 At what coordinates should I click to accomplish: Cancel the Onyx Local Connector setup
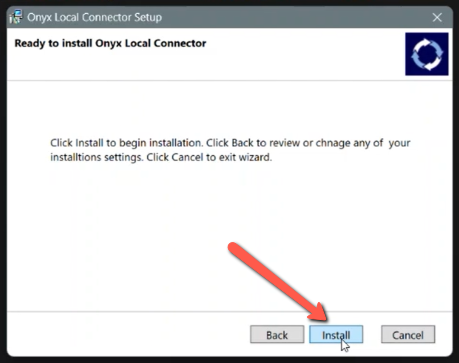(408, 334)
